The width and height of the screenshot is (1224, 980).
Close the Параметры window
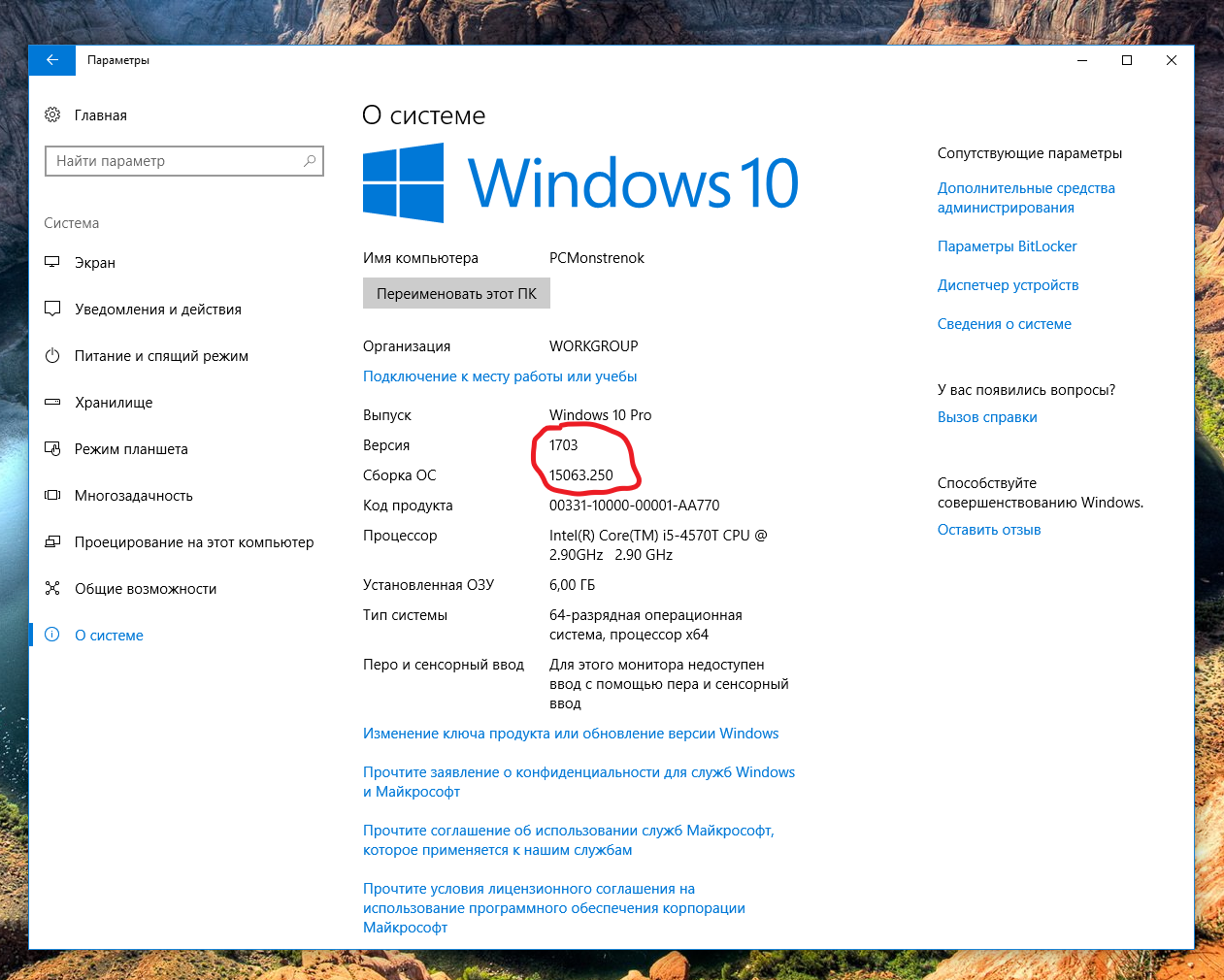pyautogui.click(x=1172, y=60)
